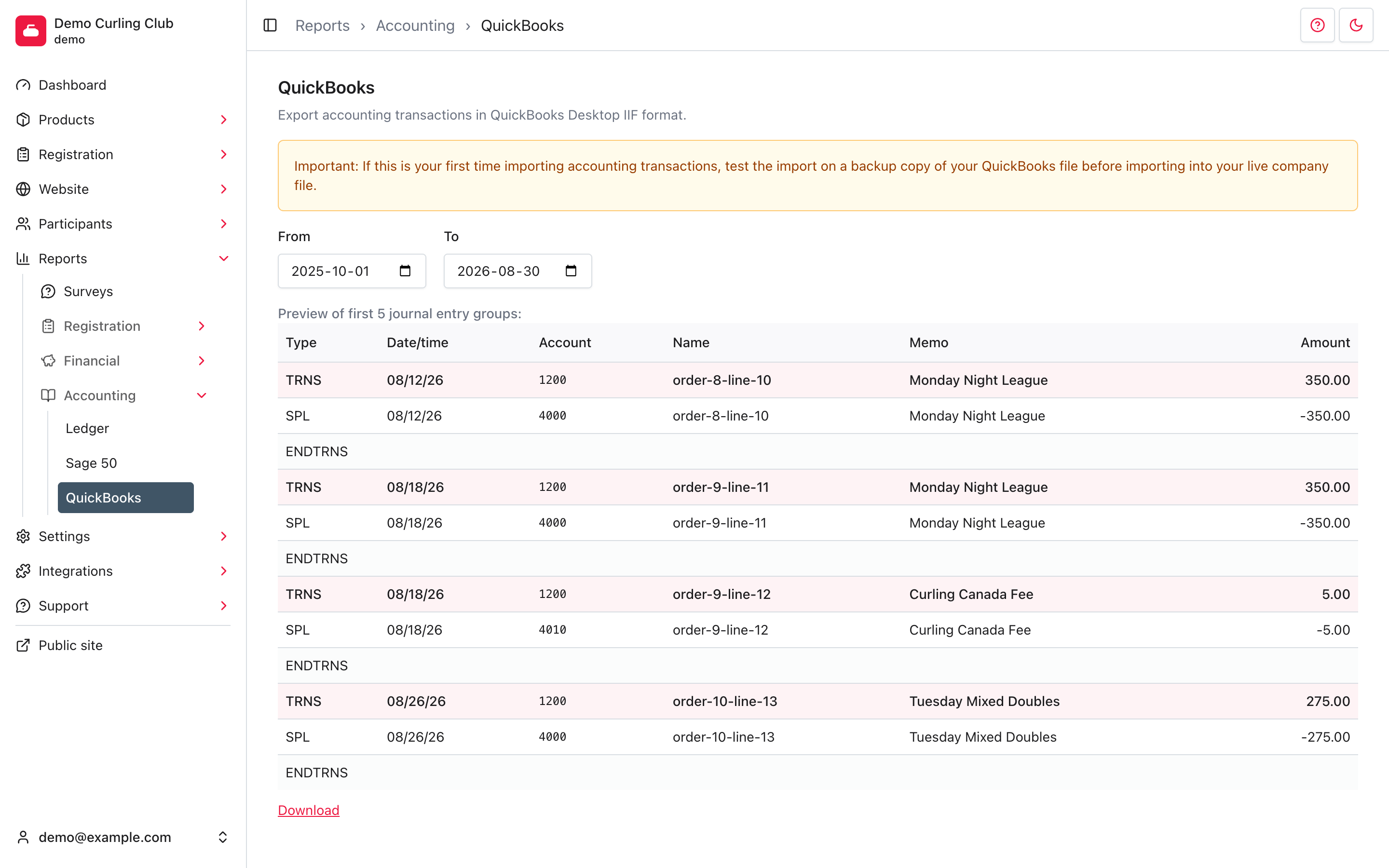Click the Demo Curling Club name
Image resolution: width=1389 pixels, height=868 pixels.
(114, 23)
